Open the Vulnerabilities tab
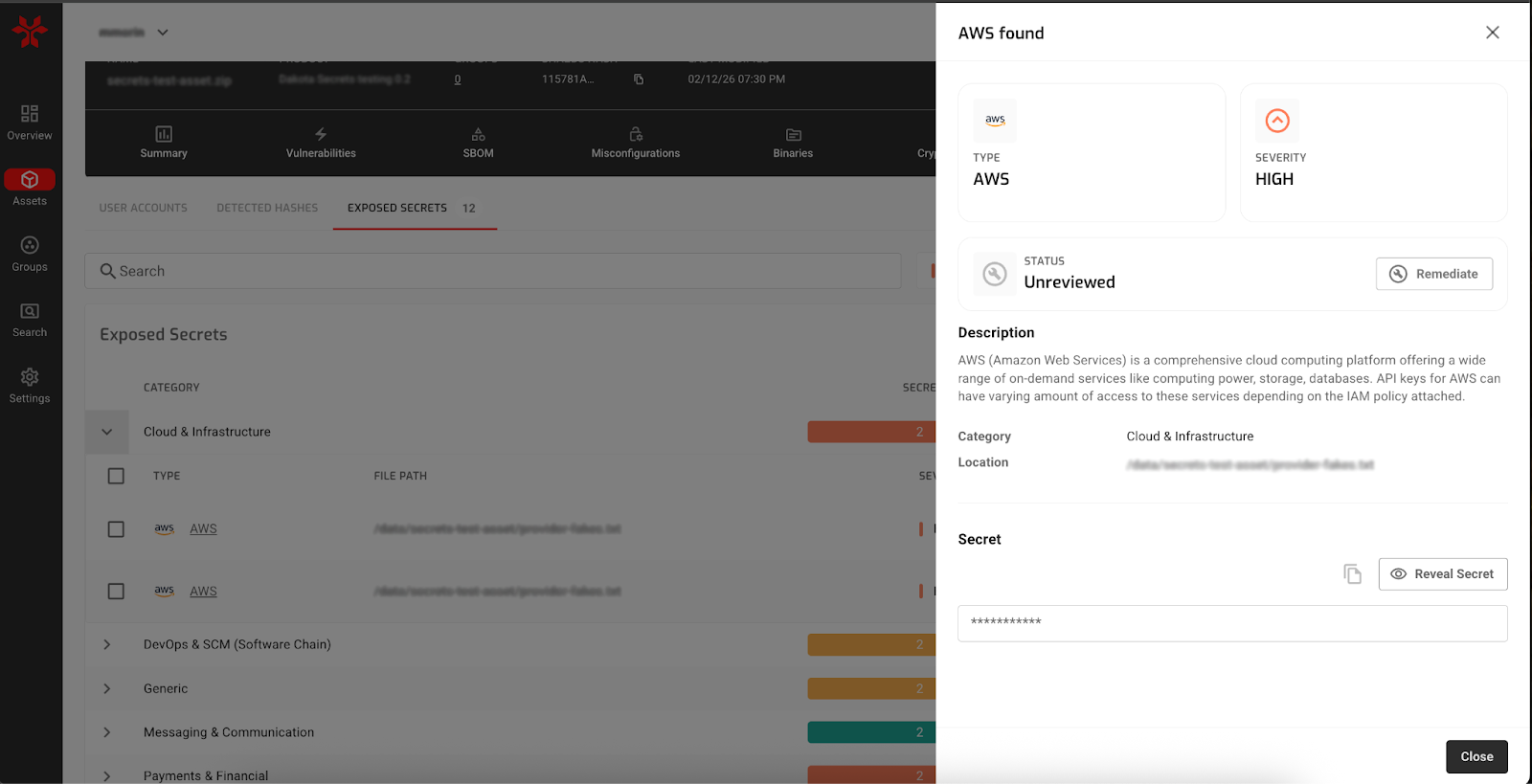 pos(321,143)
